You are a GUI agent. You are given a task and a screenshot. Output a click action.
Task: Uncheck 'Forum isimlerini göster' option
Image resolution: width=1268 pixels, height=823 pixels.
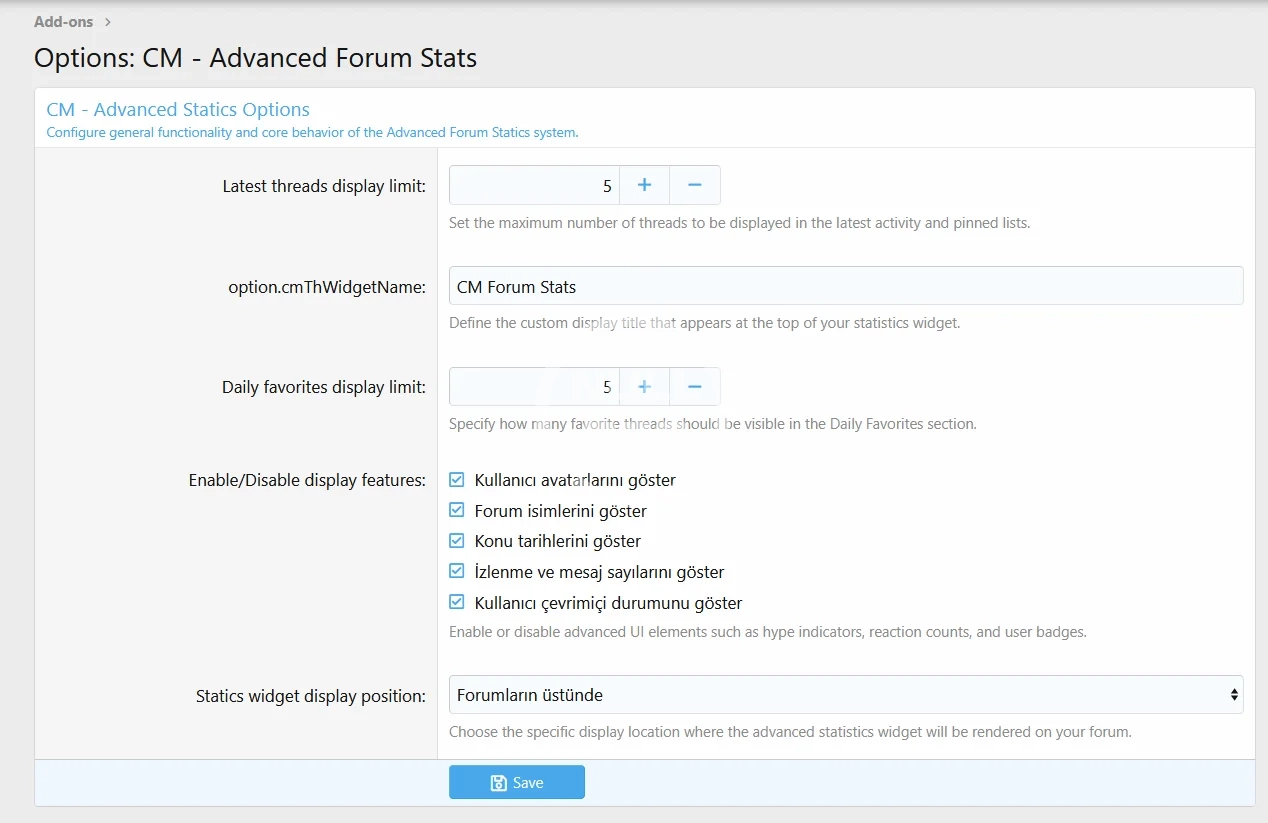pos(457,510)
